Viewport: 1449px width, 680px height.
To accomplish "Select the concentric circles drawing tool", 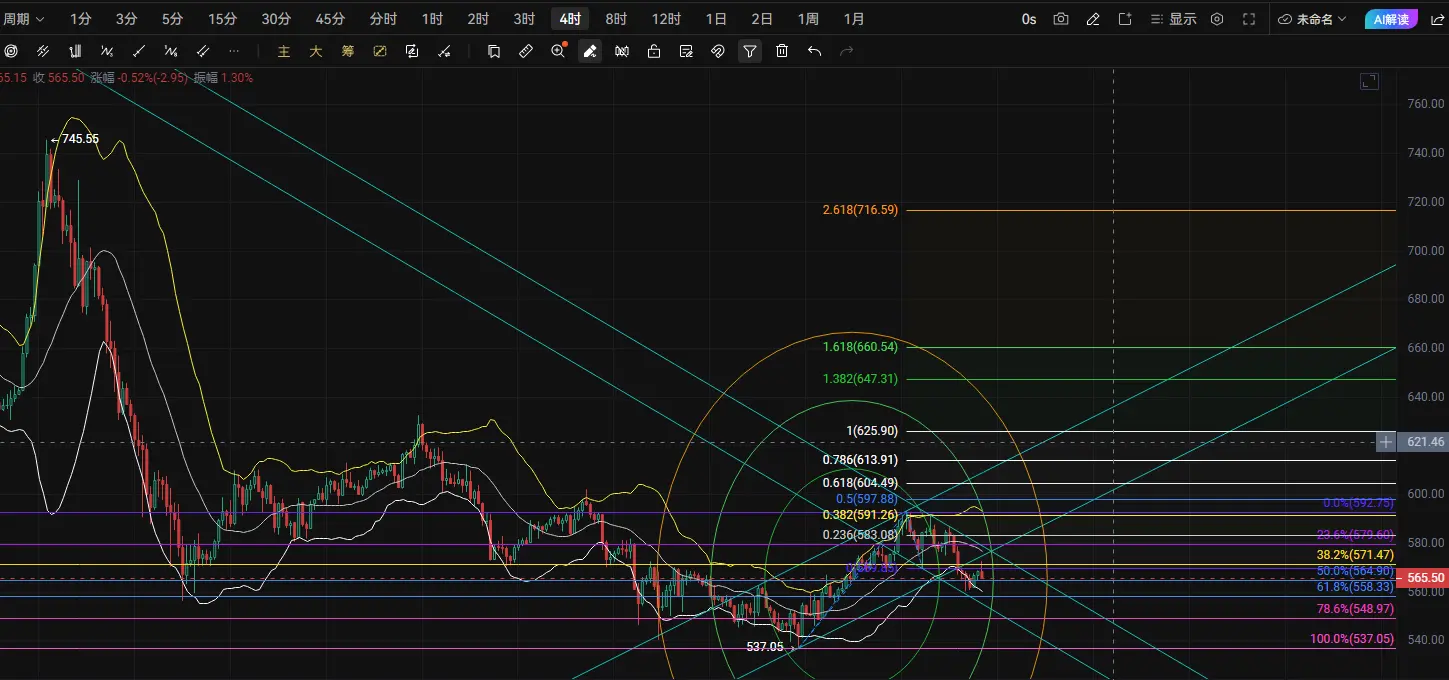I will click(x=11, y=51).
